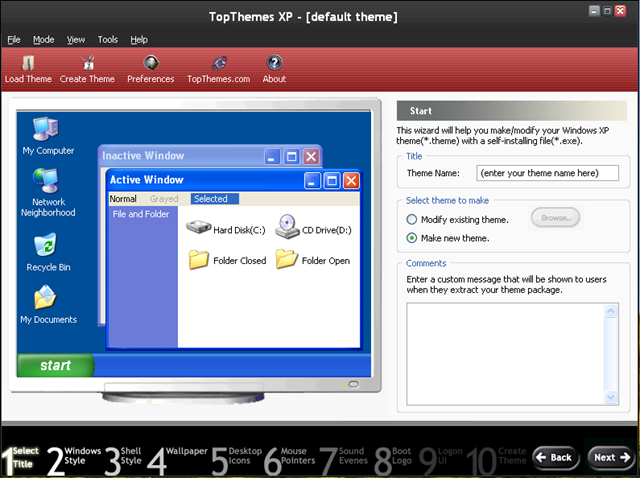The height and width of the screenshot is (478, 640).
Task: Minimize the TopThemes XP window
Action: (x=595, y=11)
